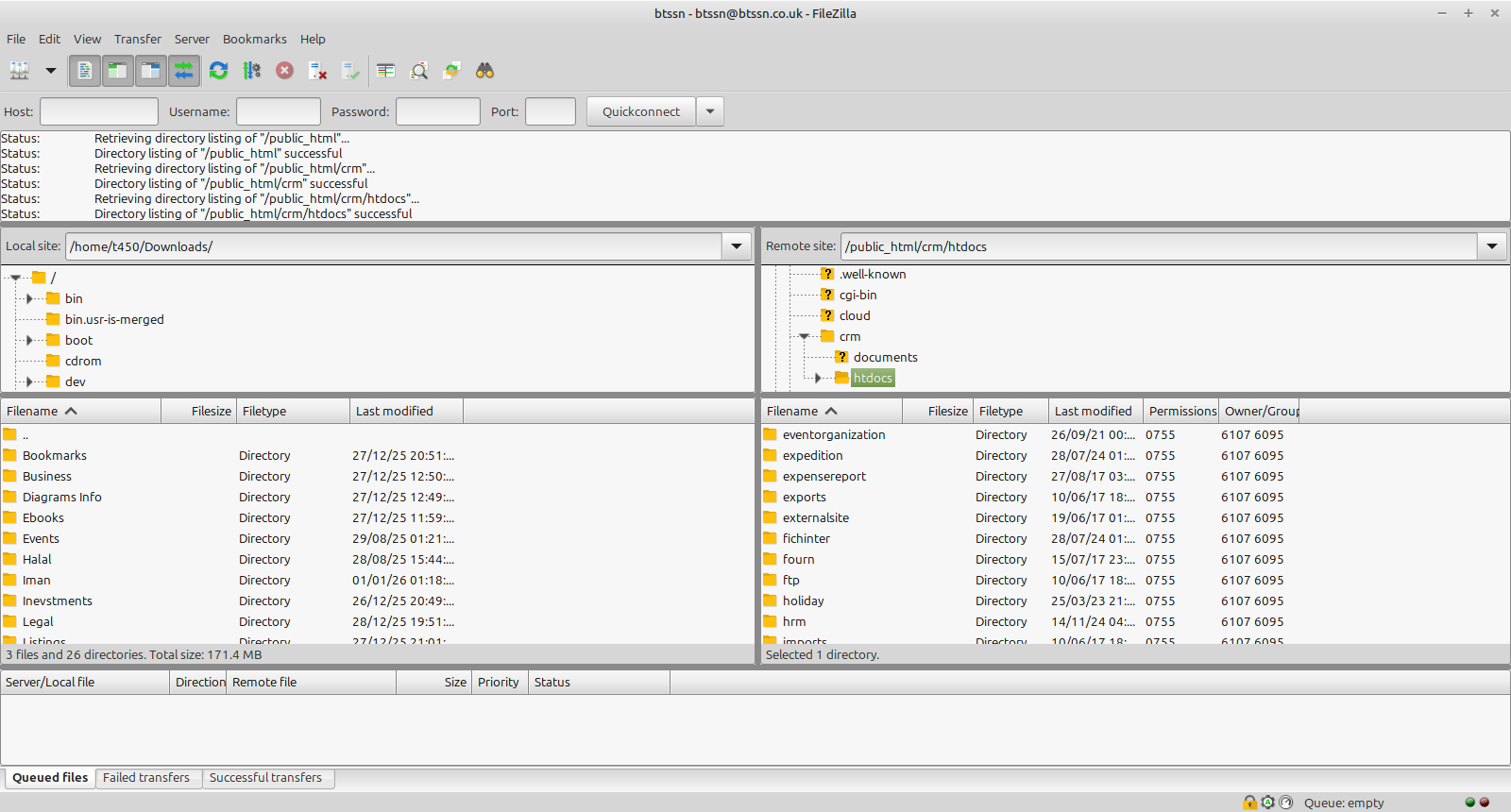The image size is (1511, 812).
Task: Click the red cancel operation icon
Action: 284,71
